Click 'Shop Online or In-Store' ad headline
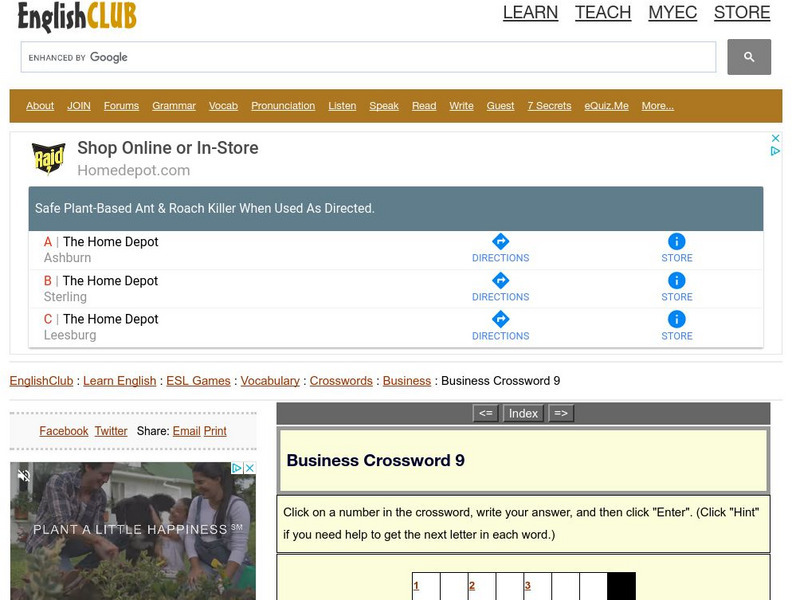The height and width of the screenshot is (600, 792). click(168, 148)
